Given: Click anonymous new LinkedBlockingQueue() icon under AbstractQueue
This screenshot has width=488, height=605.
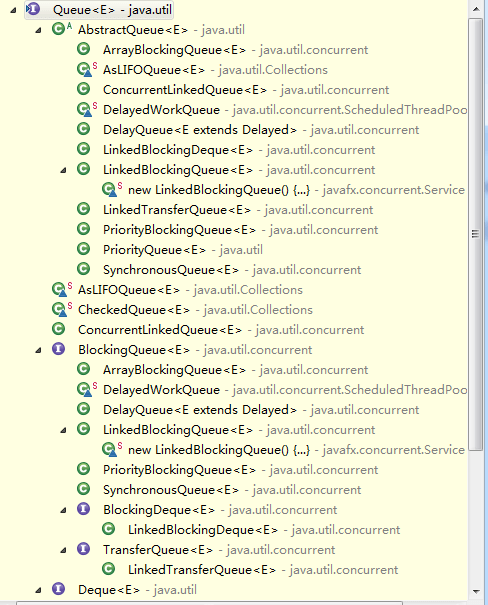Looking at the screenshot, I should pos(112,189).
